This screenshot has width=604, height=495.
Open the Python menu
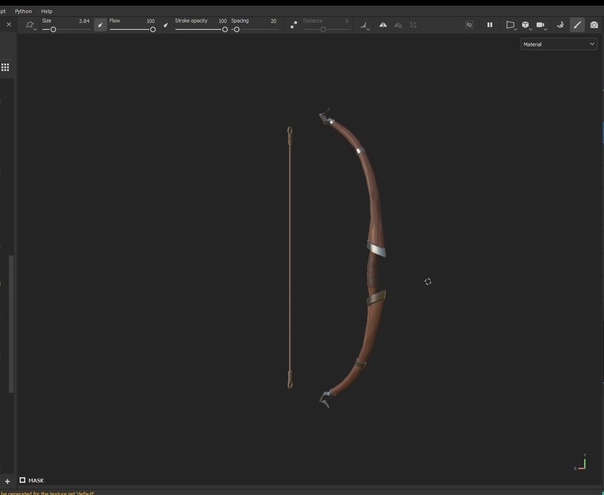pyautogui.click(x=23, y=11)
